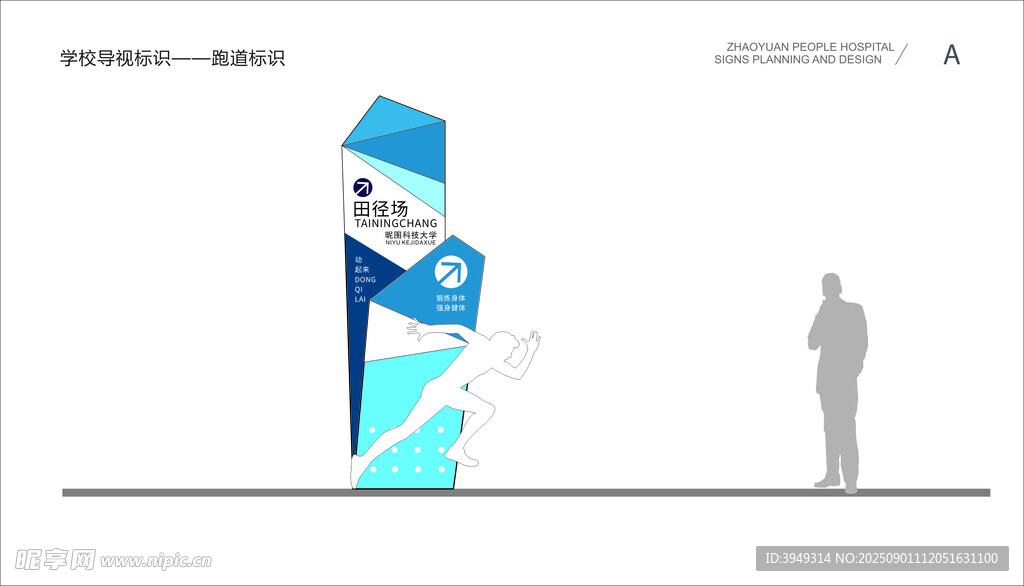Viewport: 1024px width, 586px height.
Task: Click the large white arrow circle on blue pentagon
Action: tap(450, 271)
